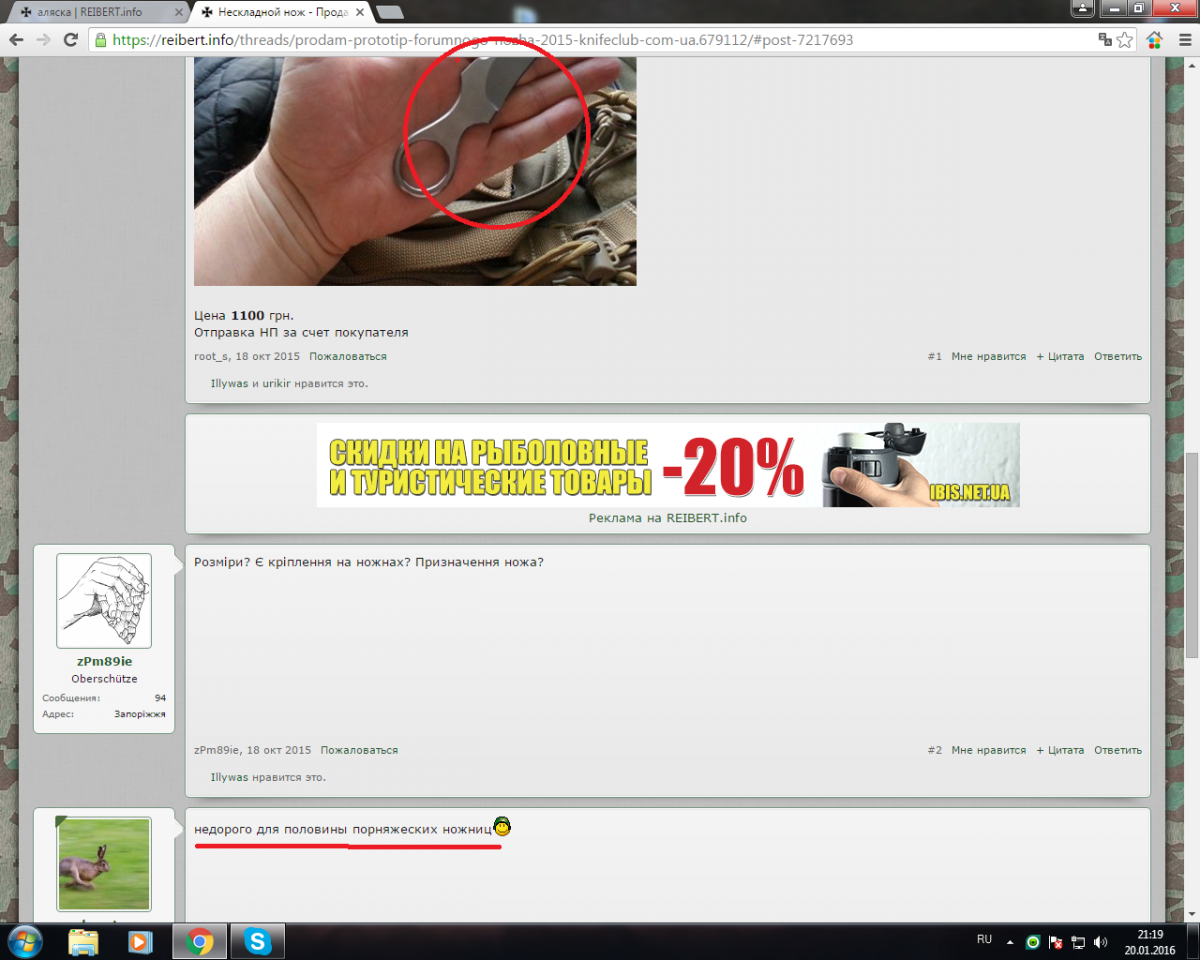Screen dimensions: 1200x960
Task: Launch media player from taskbar
Action: pyautogui.click(x=141, y=941)
